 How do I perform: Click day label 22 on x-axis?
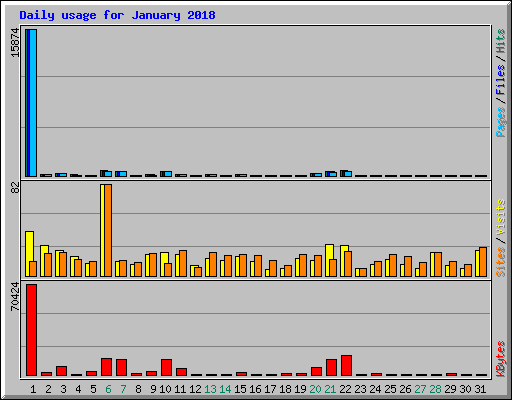(x=345, y=389)
